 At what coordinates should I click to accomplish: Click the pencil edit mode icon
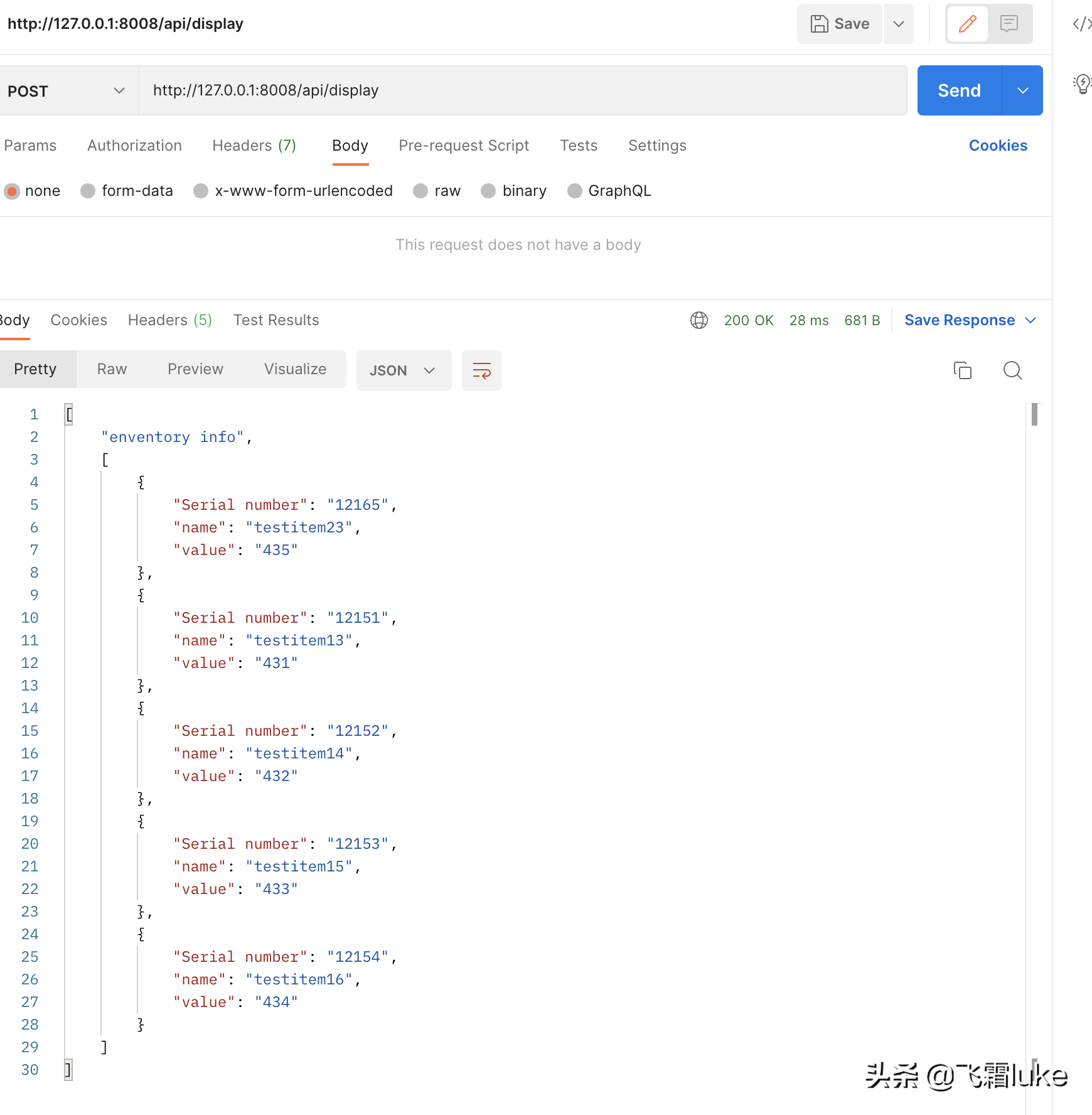click(x=967, y=24)
